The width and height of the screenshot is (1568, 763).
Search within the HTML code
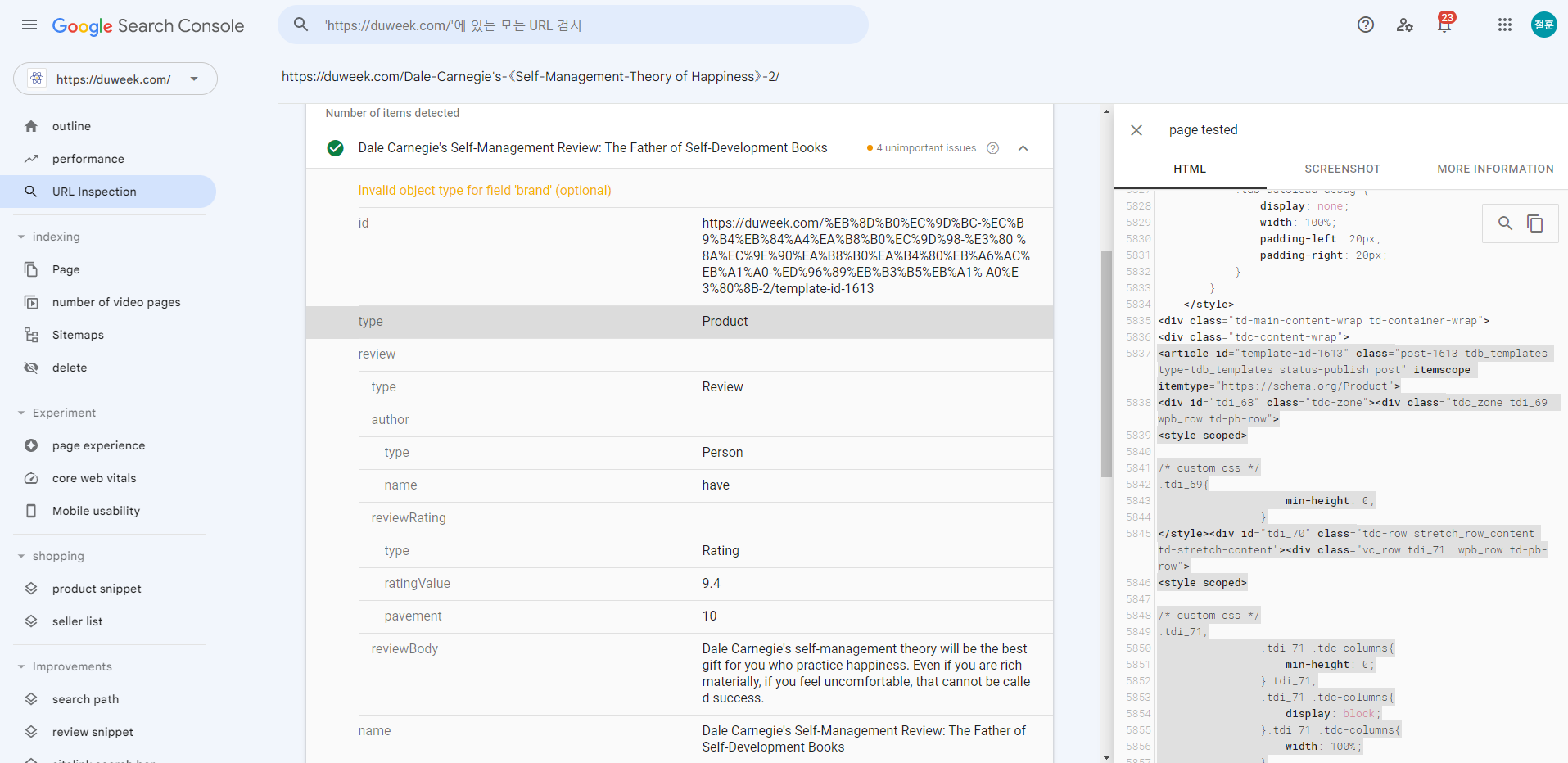pyautogui.click(x=1505, y=223)
